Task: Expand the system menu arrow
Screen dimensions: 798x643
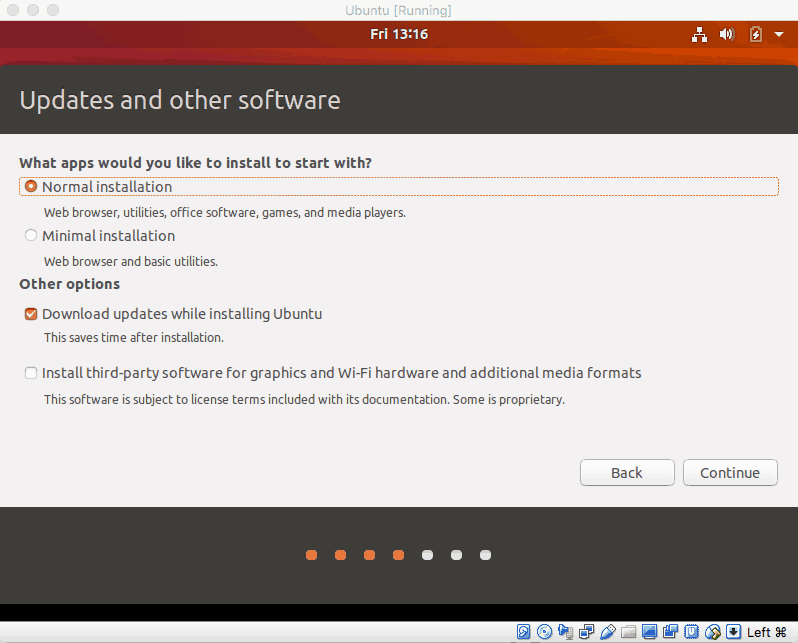Action: [x=779, y=35]
